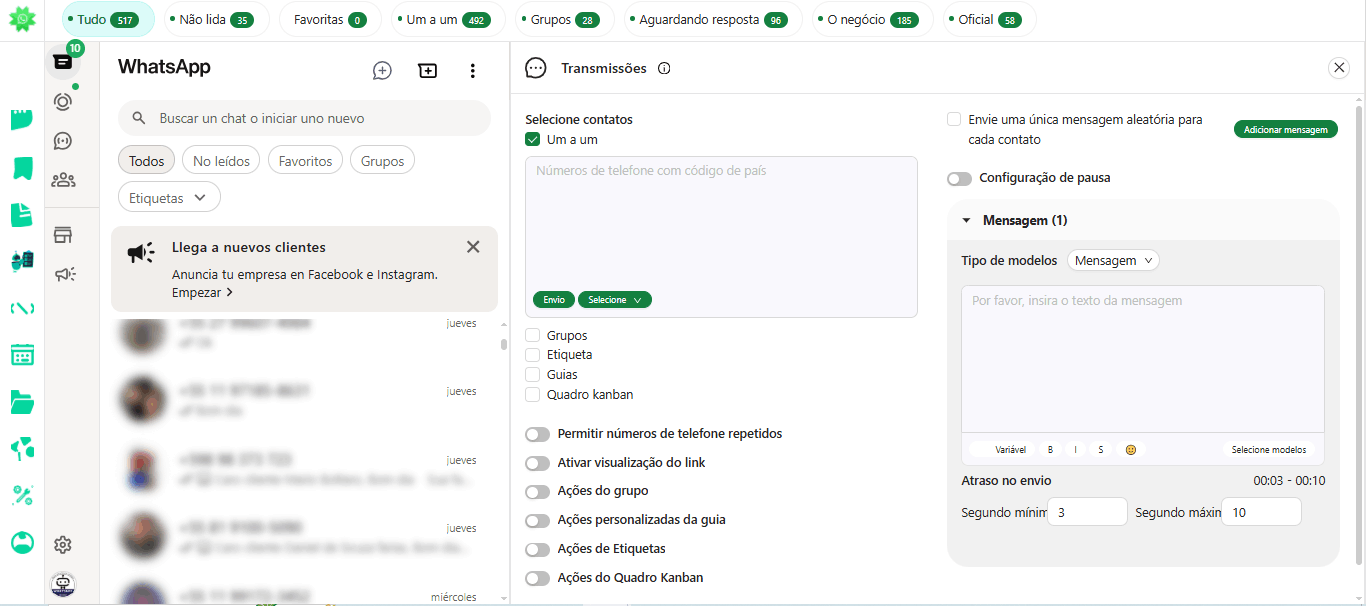1366x606 pixels.
Task: Turn on 'Ações de Etiquetas' toggle
Action: pos(538,549)
